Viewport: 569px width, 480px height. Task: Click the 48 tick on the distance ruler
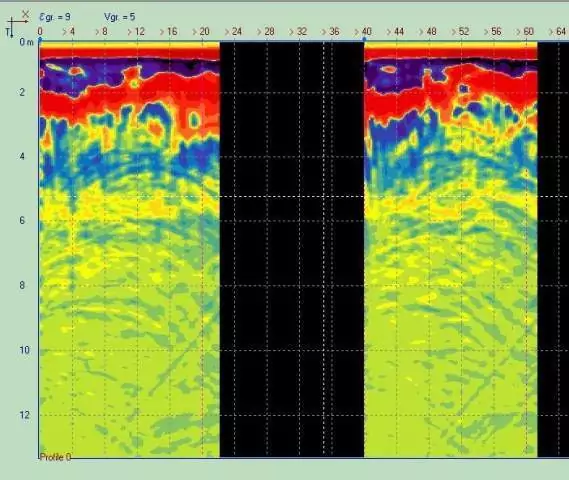pyautogui.click(x=428, y=32)
